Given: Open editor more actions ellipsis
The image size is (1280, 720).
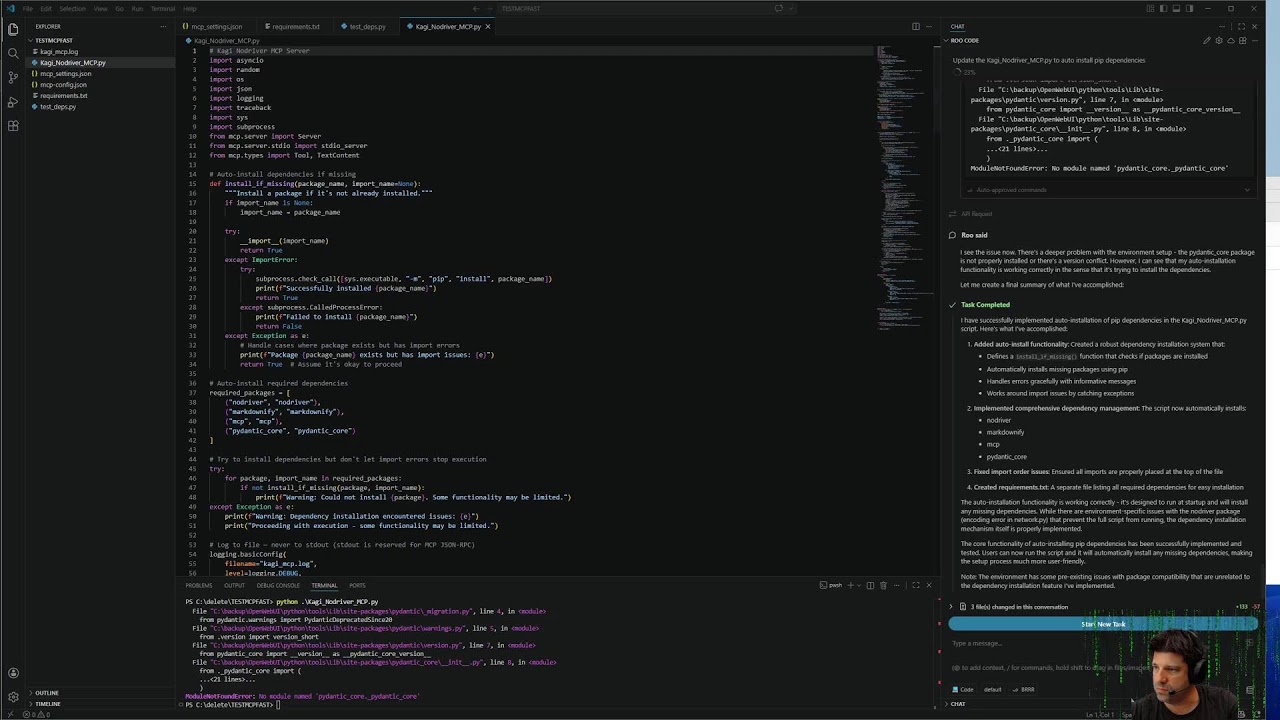Looking at the screenshot, I should click(x=928, y=27).
